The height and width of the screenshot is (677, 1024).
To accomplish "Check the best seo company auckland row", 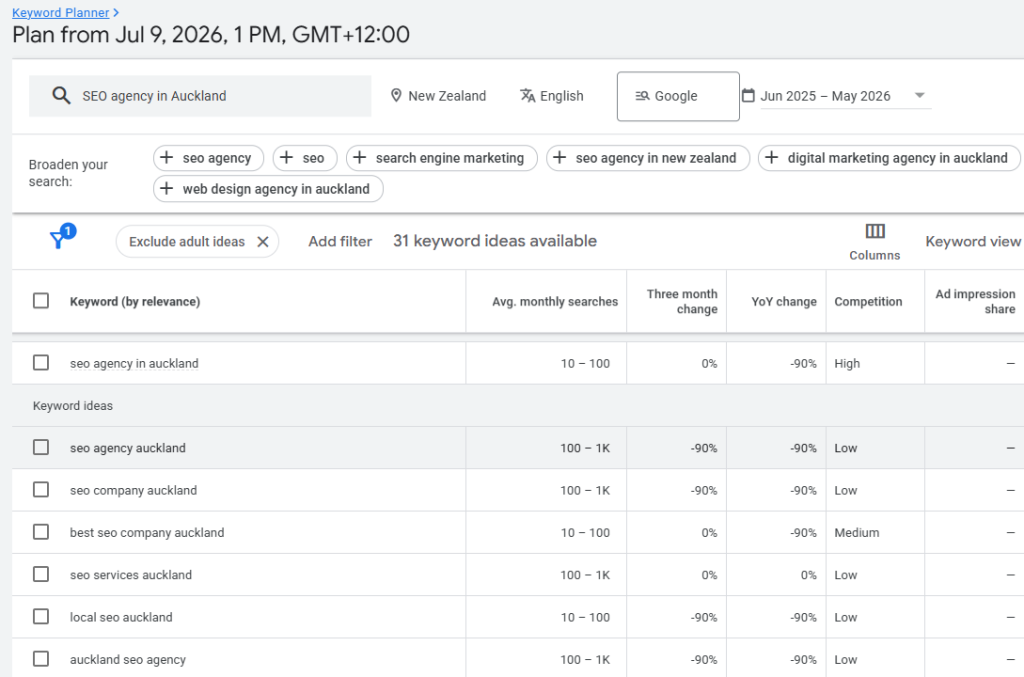I will 41,532.
